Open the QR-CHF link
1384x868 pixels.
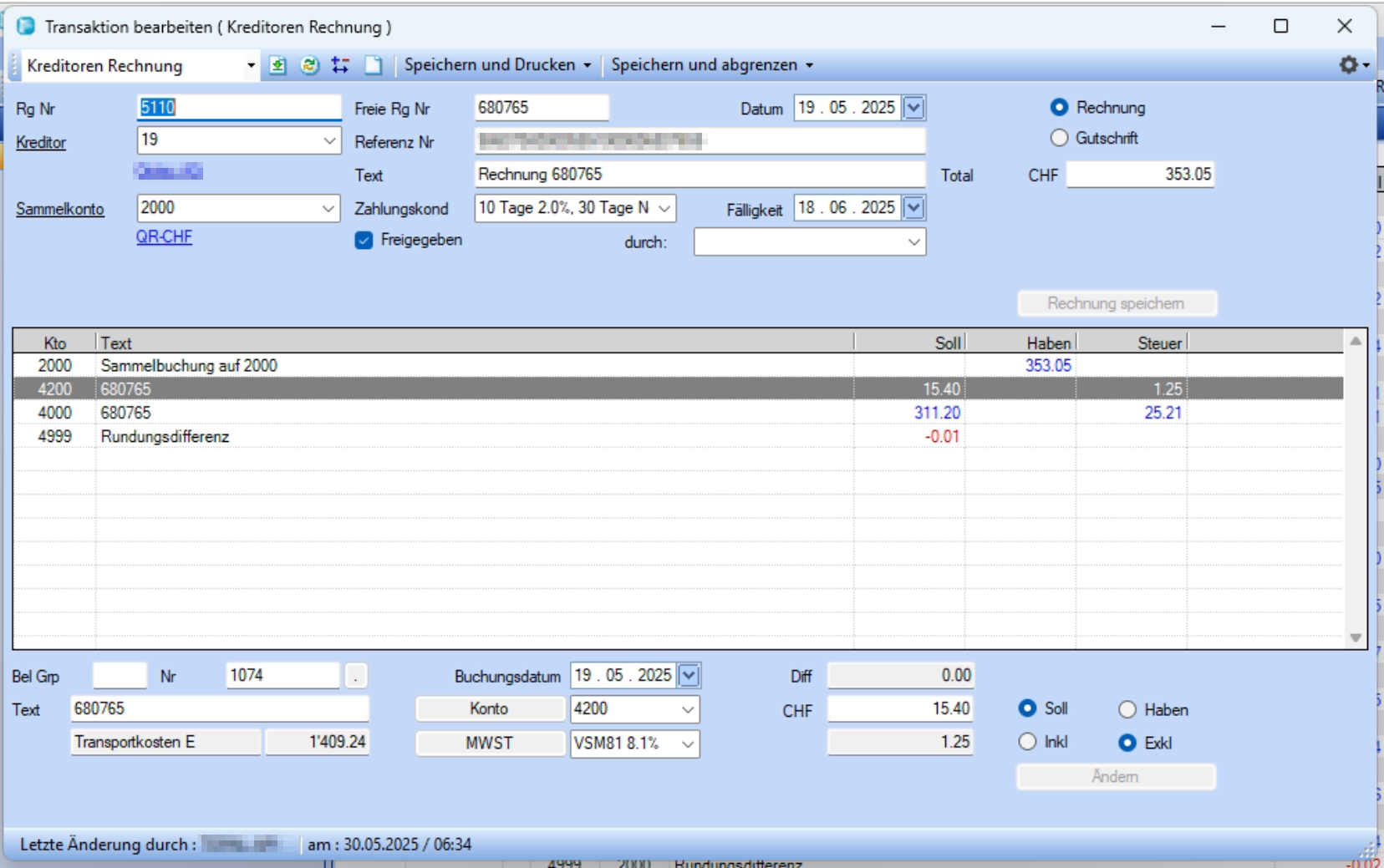(x=164, y=236)
